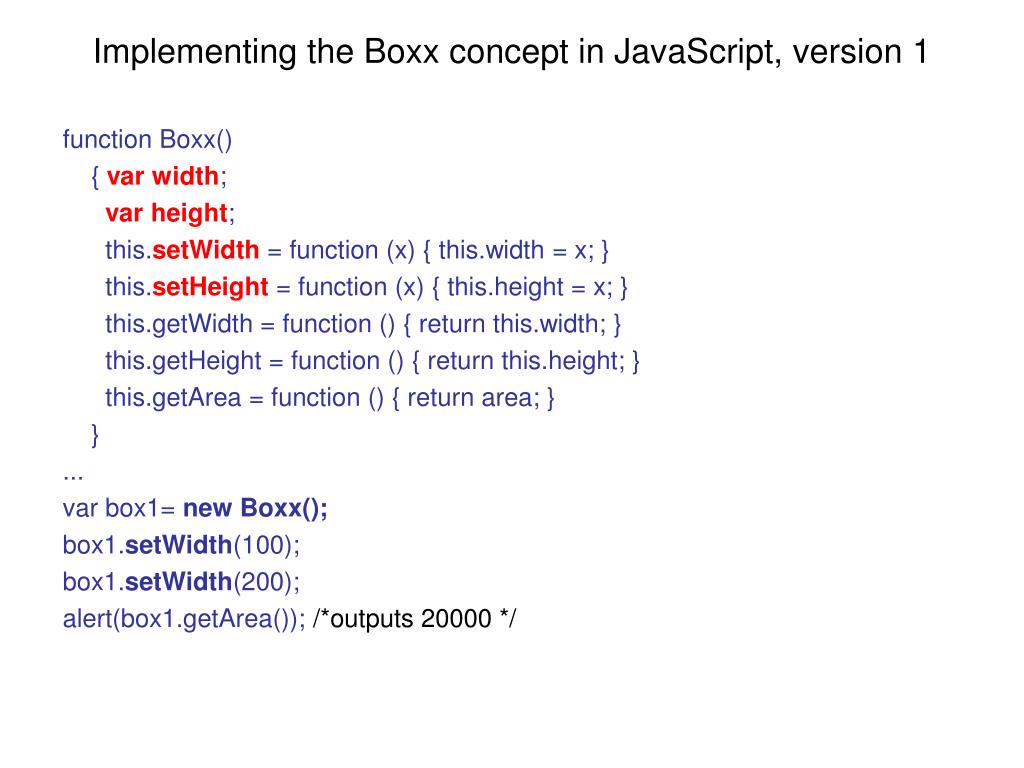
Task: Click the red 'setHeight' method name
Action: pos(210,287)
